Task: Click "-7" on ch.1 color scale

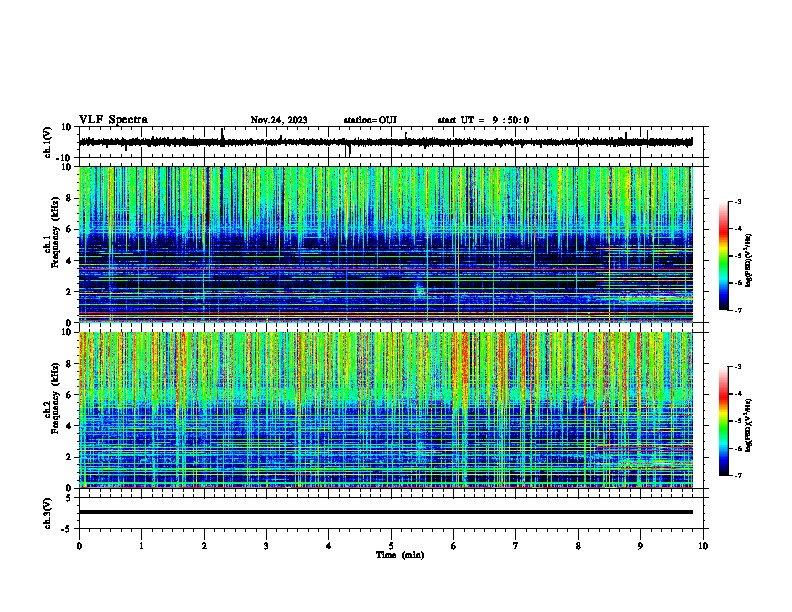Action: [737, 310]
